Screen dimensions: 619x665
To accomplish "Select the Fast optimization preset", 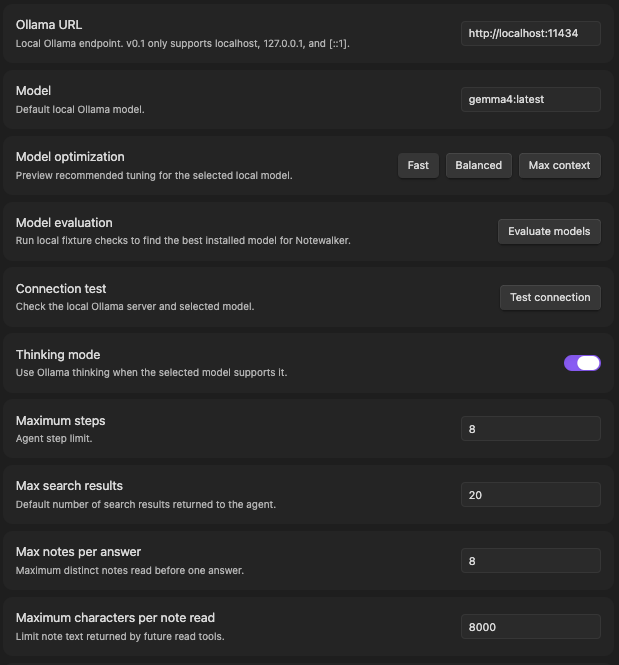I will pos(418,165).
